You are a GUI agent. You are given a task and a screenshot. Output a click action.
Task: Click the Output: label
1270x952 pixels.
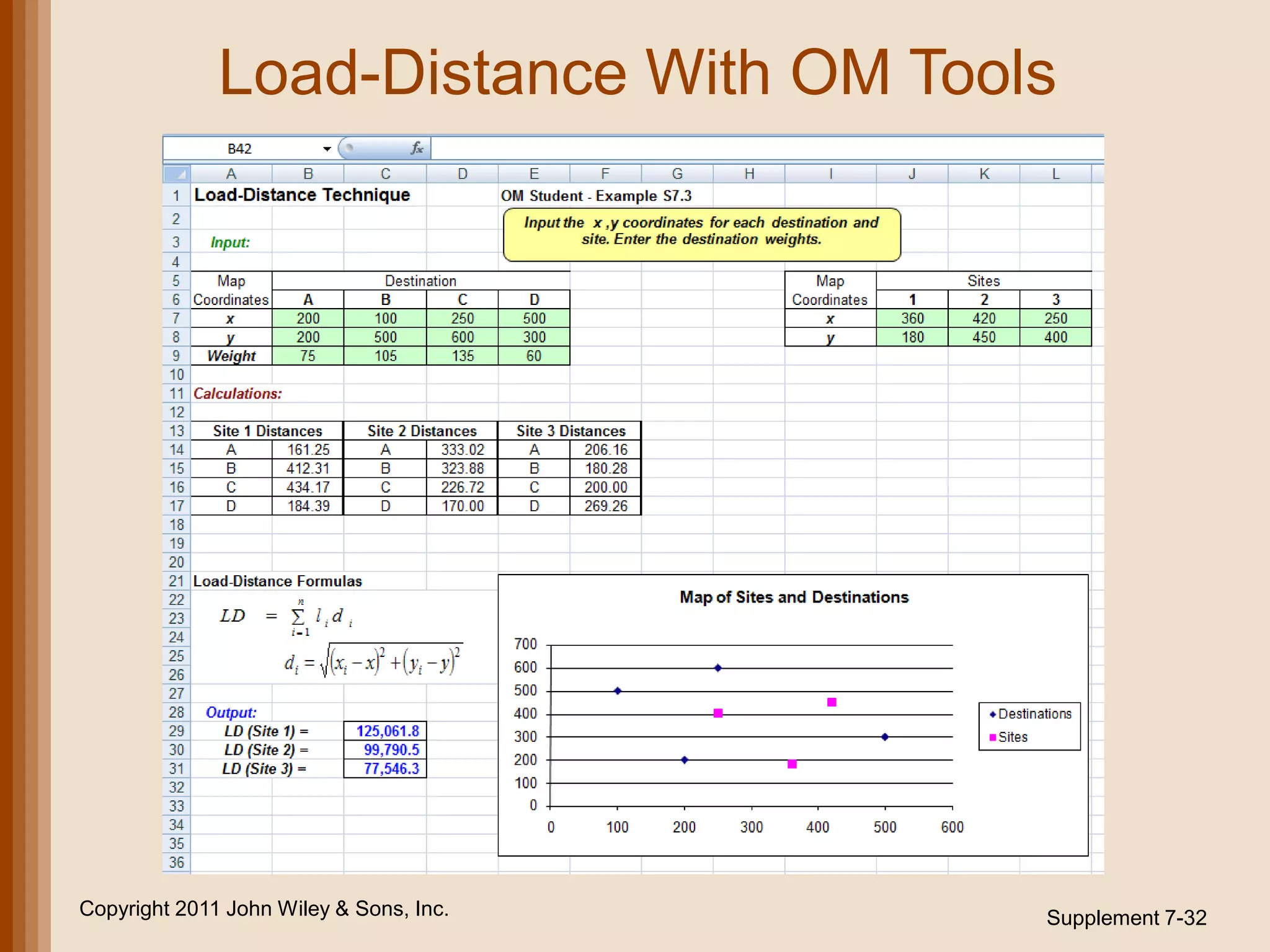[x=231, y=713]
